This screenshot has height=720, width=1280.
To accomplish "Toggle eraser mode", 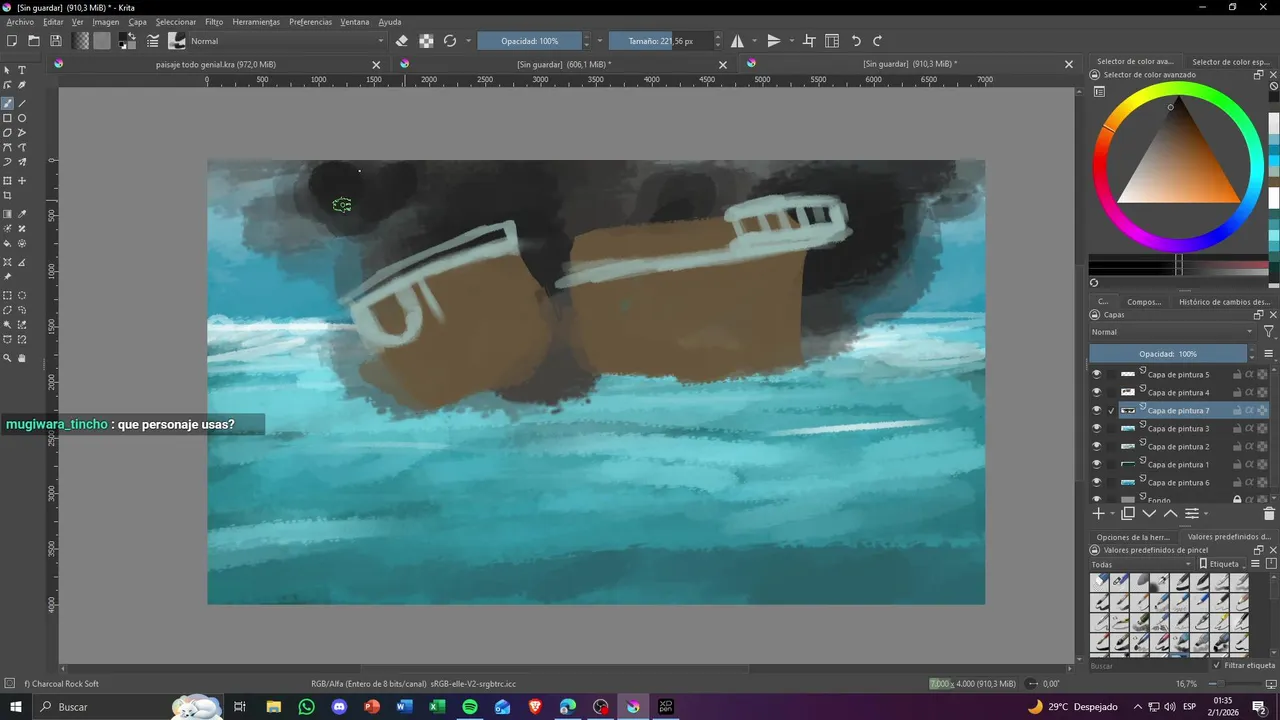I will point(402,41).
